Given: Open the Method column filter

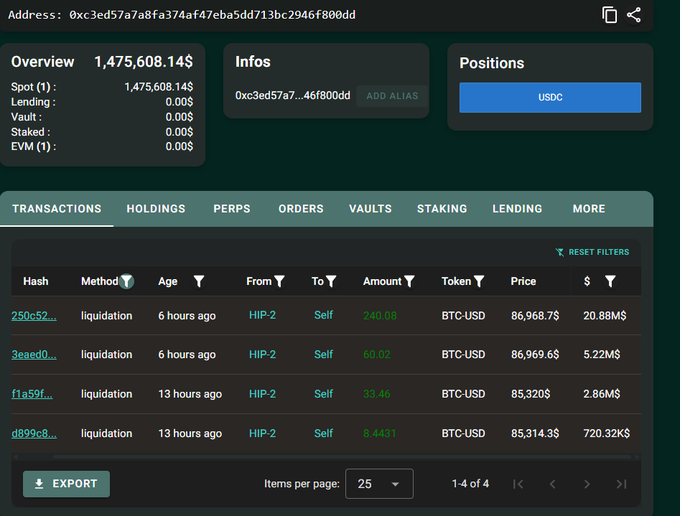Looking at the screenshot, I should [127, 281].
